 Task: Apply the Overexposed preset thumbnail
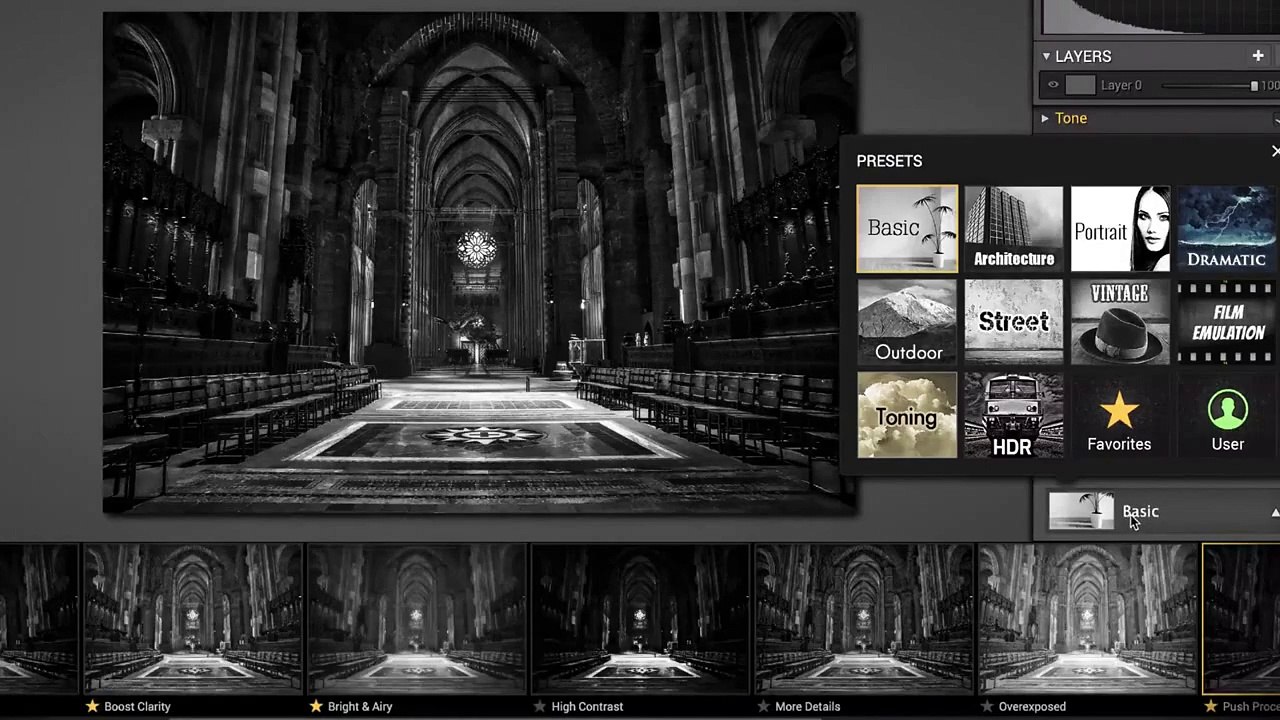(x=1088, y=619)
